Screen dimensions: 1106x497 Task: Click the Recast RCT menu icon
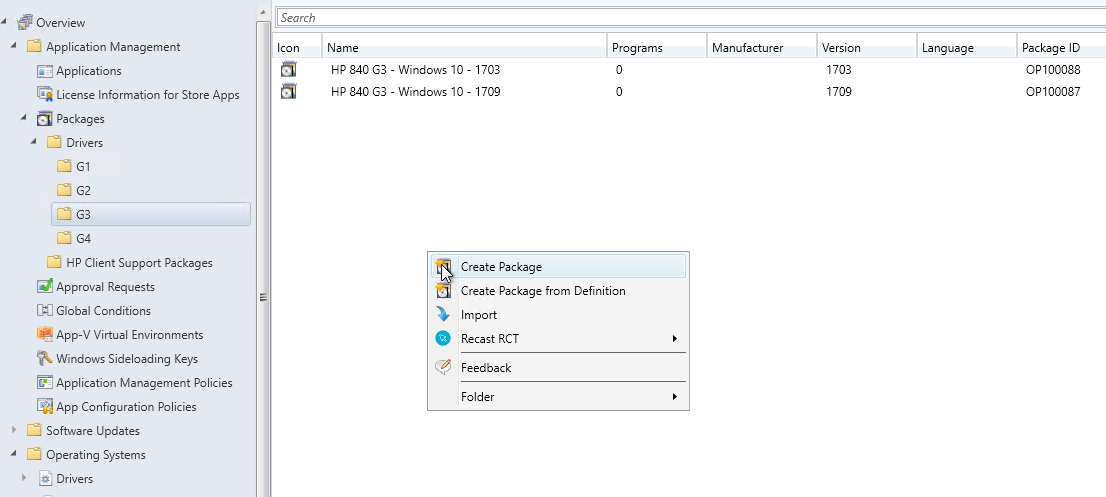[443, 339]
